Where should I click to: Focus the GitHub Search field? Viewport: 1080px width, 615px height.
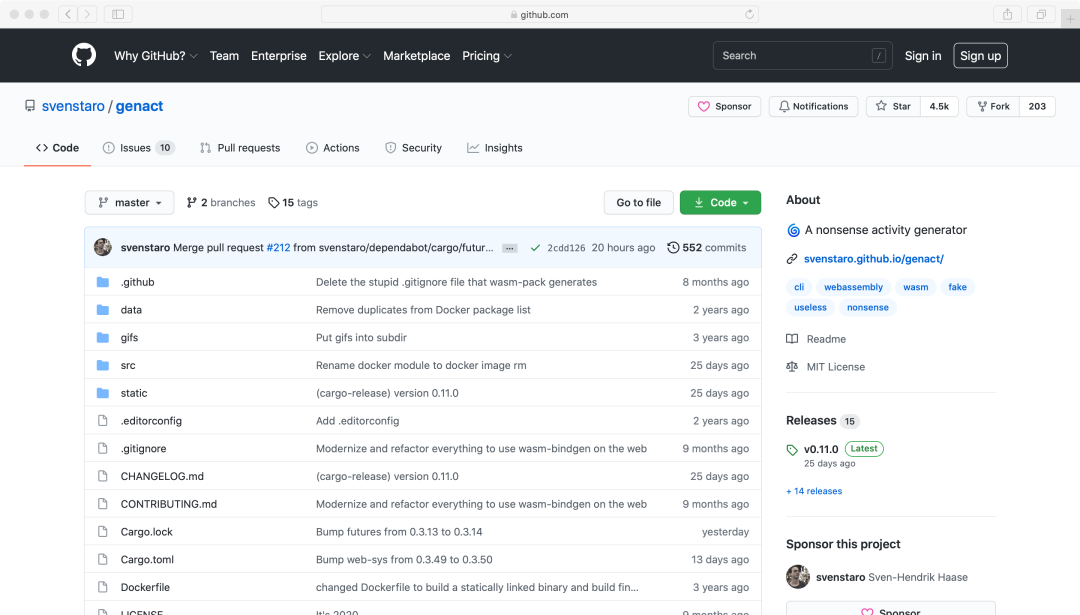tap(802, 56)
